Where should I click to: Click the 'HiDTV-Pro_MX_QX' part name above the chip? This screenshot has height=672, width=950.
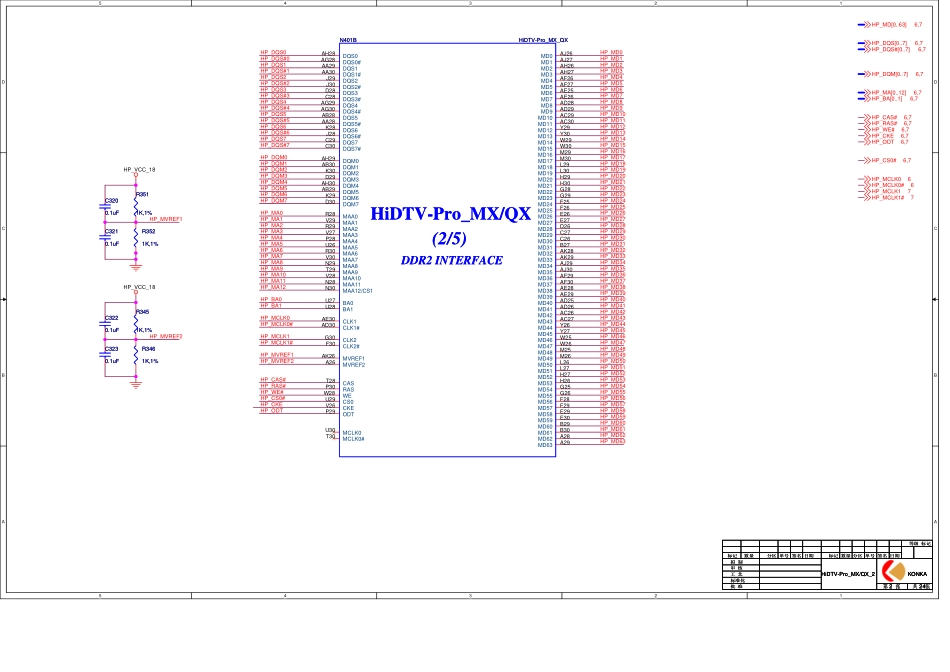(543, 40)
